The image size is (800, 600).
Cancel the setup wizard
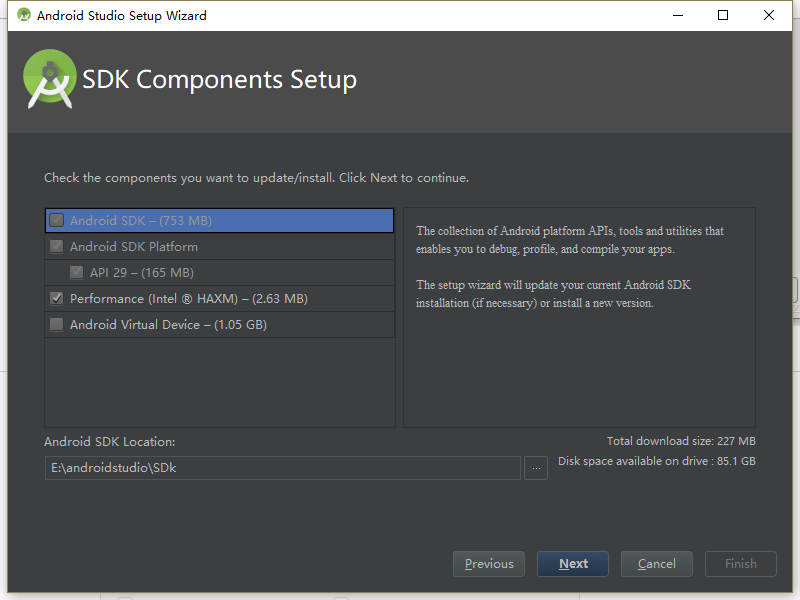coord(657,564)
